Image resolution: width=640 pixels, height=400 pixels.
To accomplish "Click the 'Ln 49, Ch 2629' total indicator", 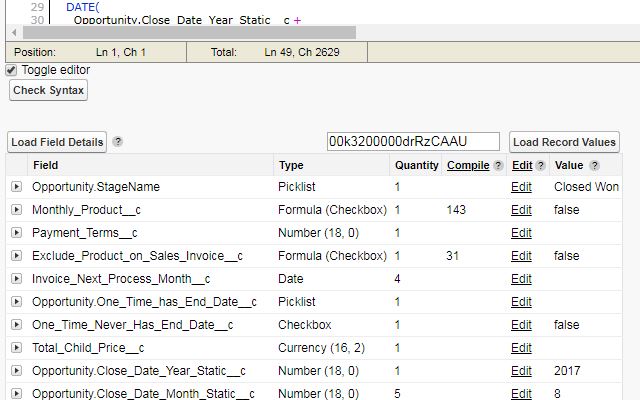I will [302, 52].
